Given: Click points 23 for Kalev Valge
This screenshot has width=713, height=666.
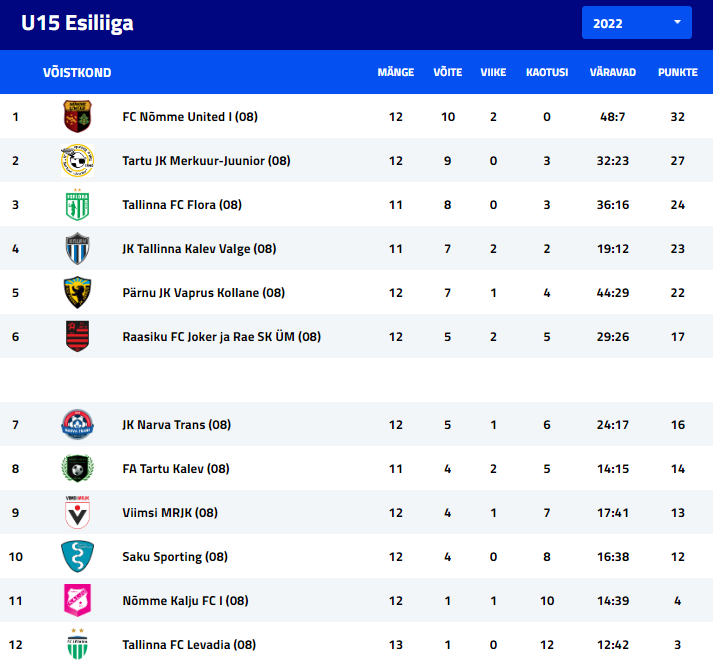Looking at the screenshot, I should click(x=678, y=249).
